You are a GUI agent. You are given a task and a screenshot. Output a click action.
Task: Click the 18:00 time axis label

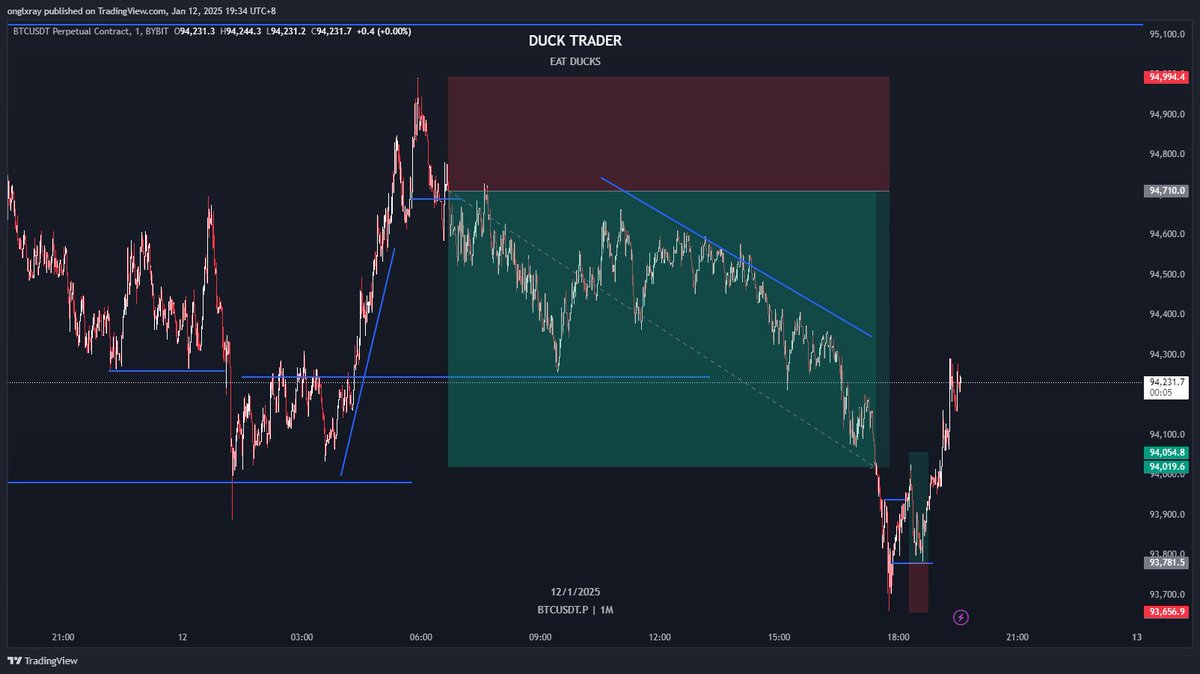pos(898,637)
